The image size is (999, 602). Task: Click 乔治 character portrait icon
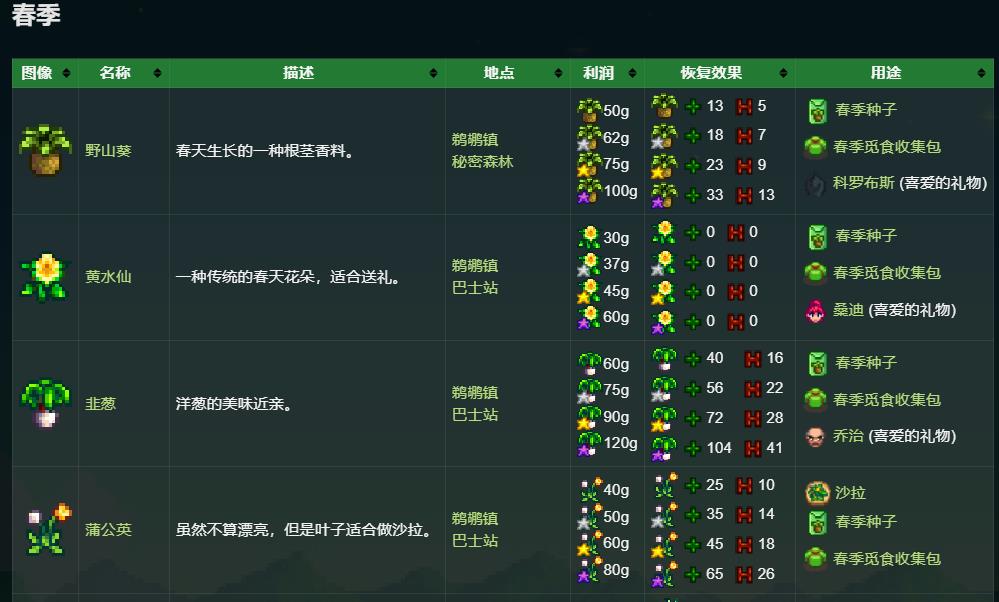(815, 437)
